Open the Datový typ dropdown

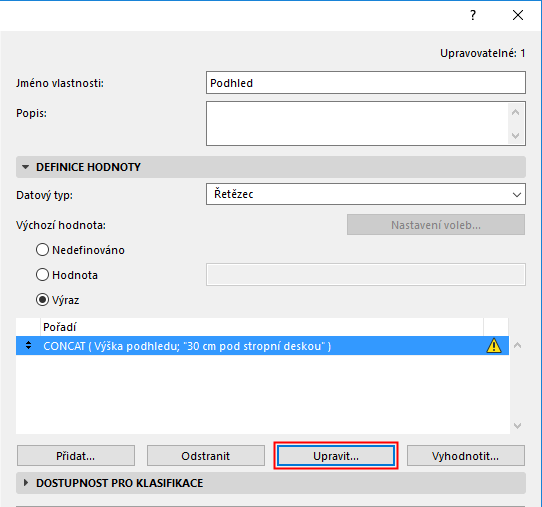366,194
